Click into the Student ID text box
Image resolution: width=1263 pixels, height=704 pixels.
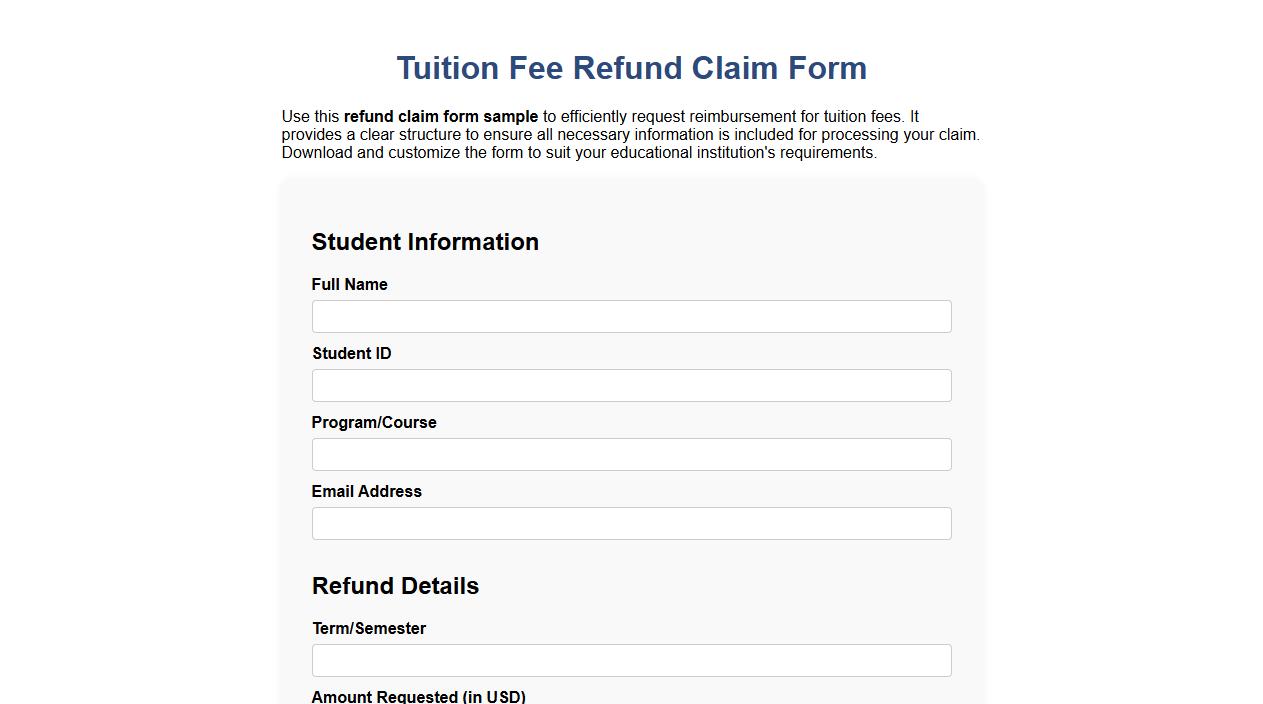(x=631, y=385)
